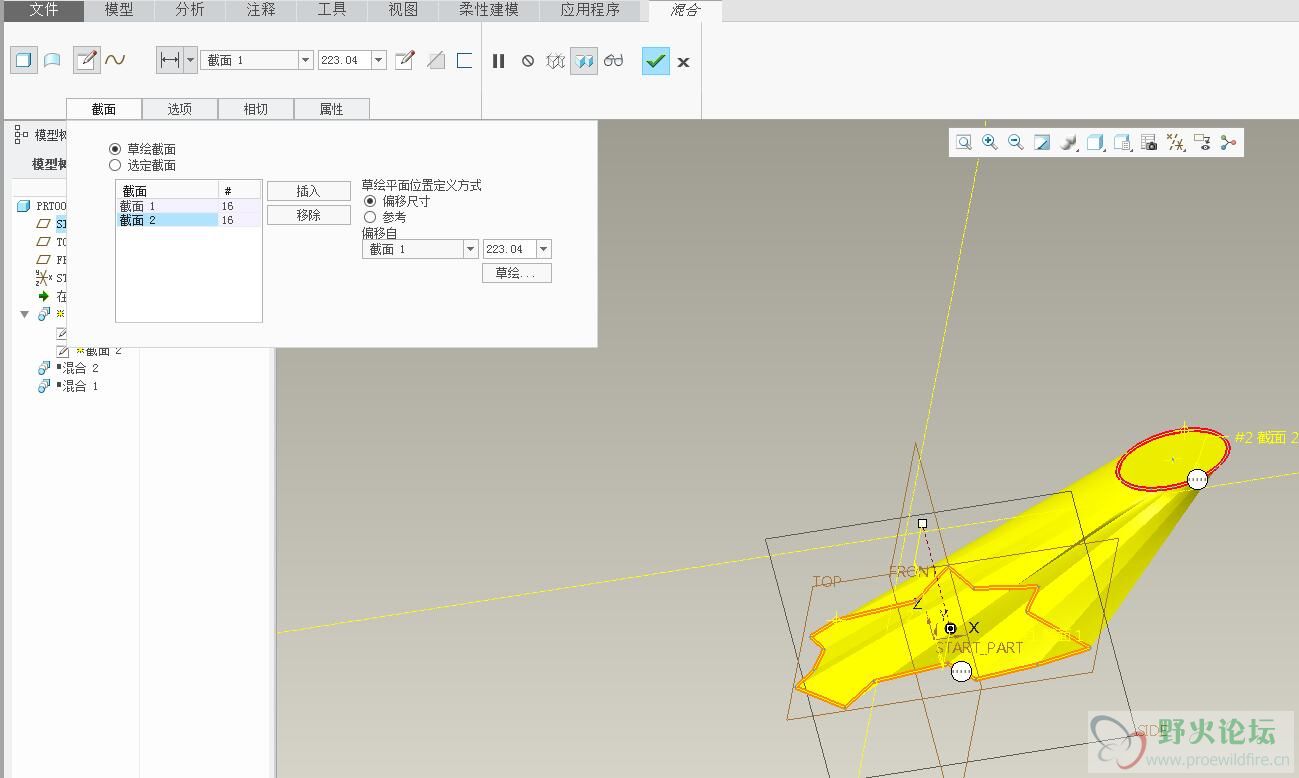Click the #2 截面 2 label in viewport
The image size is (1299, 778).
[x=1266, y=437]
